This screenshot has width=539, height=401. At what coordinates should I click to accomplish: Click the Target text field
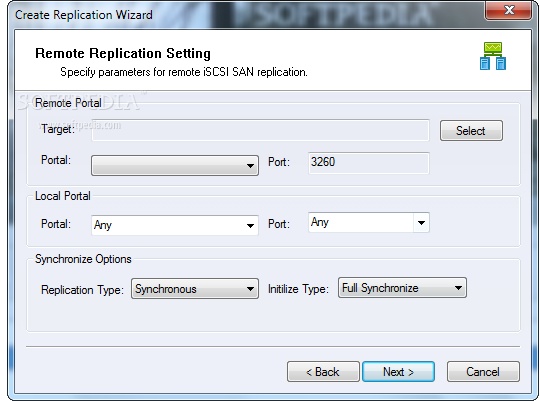tap(260, 130)
